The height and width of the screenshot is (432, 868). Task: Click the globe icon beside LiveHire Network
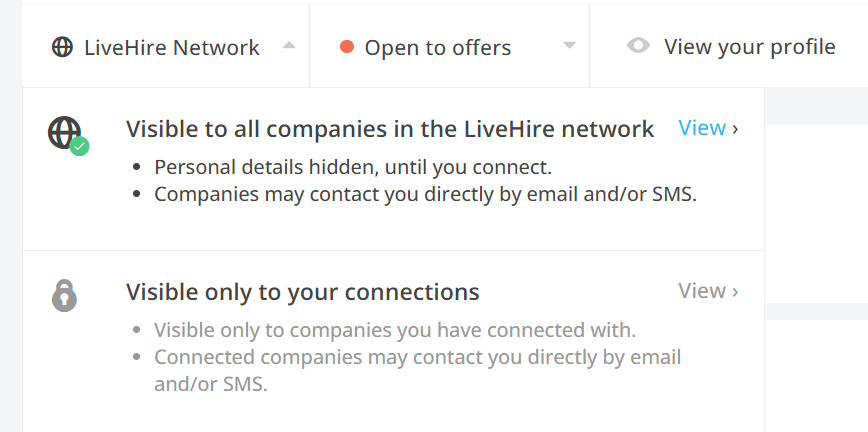point(62,47)
